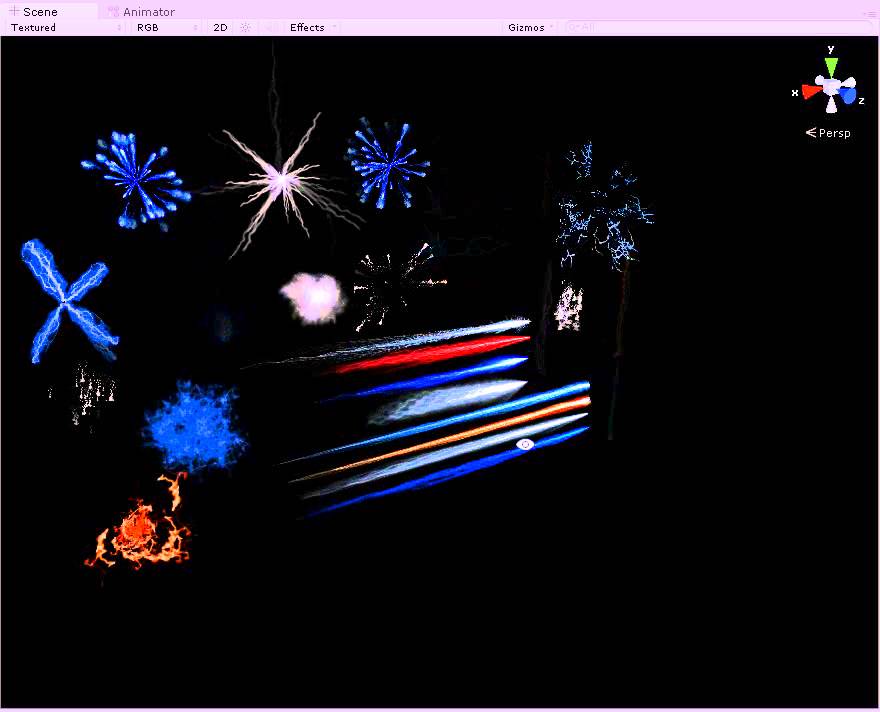Expand the Gizmos dropdown arrow
880x712 pixels.
(x=552, y=27)
